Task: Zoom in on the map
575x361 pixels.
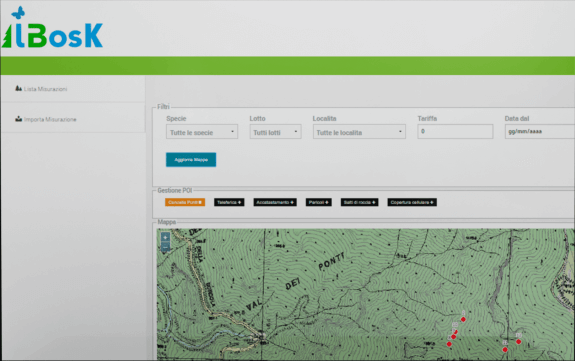Action: 165,237
